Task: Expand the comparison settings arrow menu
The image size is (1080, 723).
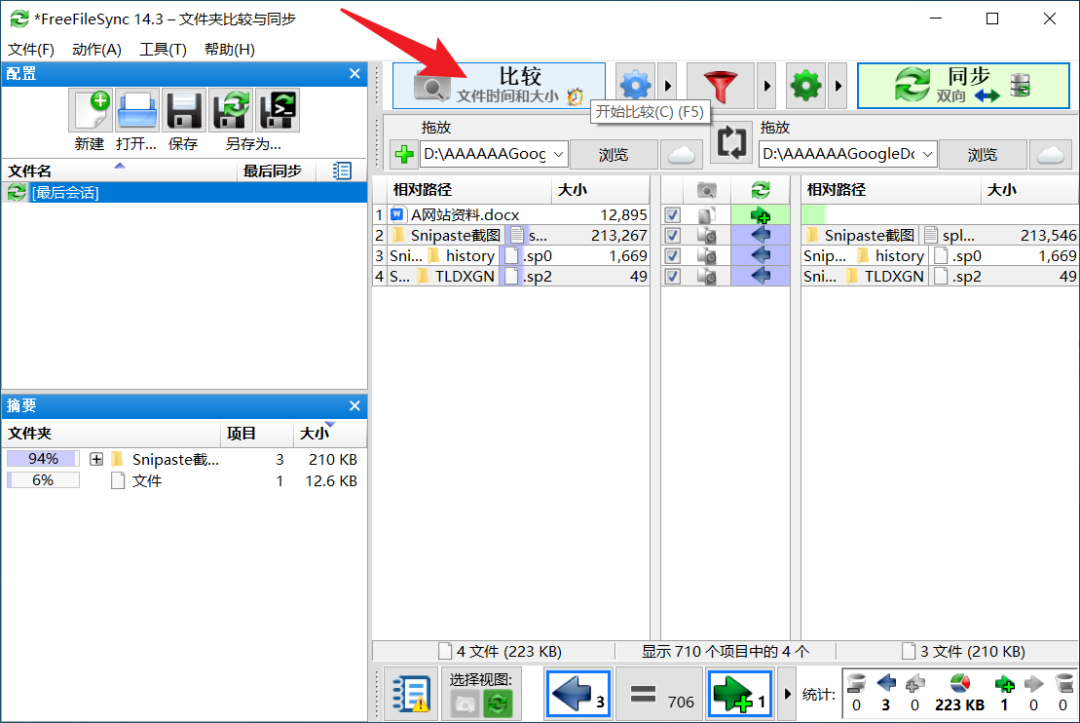Action: [x=667, y=86]
